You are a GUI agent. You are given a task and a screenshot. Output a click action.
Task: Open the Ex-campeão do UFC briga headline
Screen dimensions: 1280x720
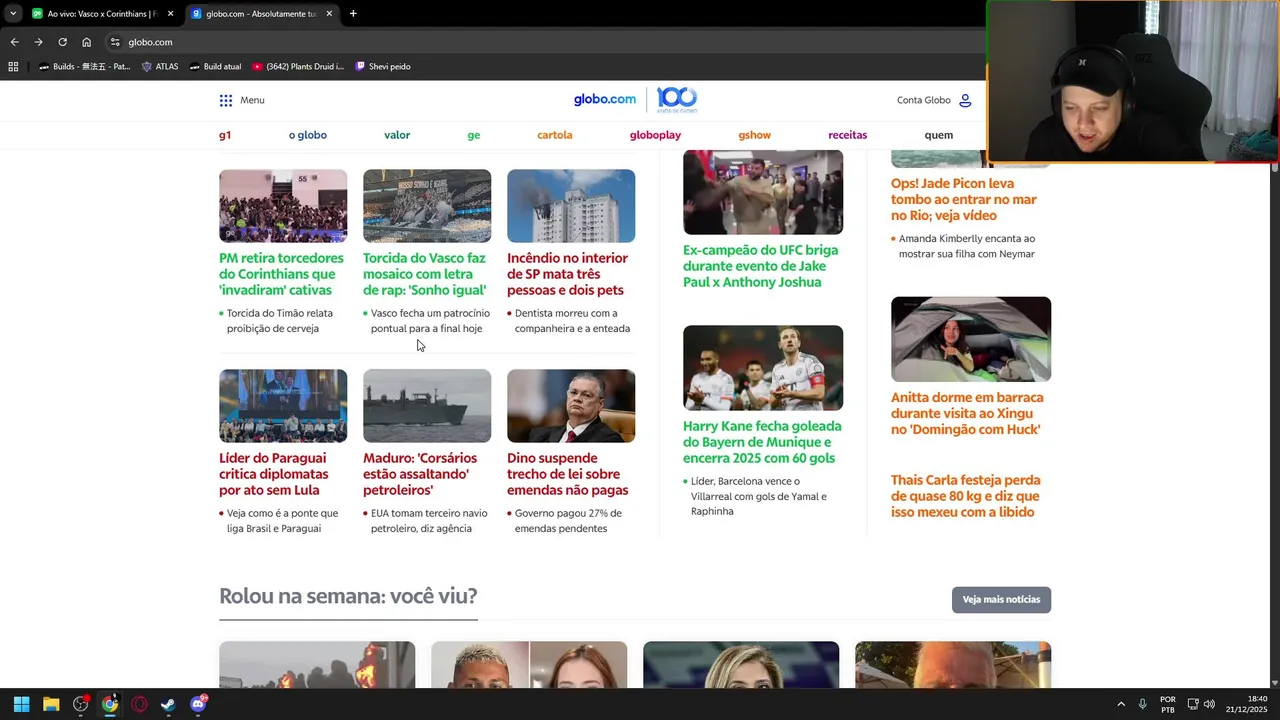click(x=761, y=266)
